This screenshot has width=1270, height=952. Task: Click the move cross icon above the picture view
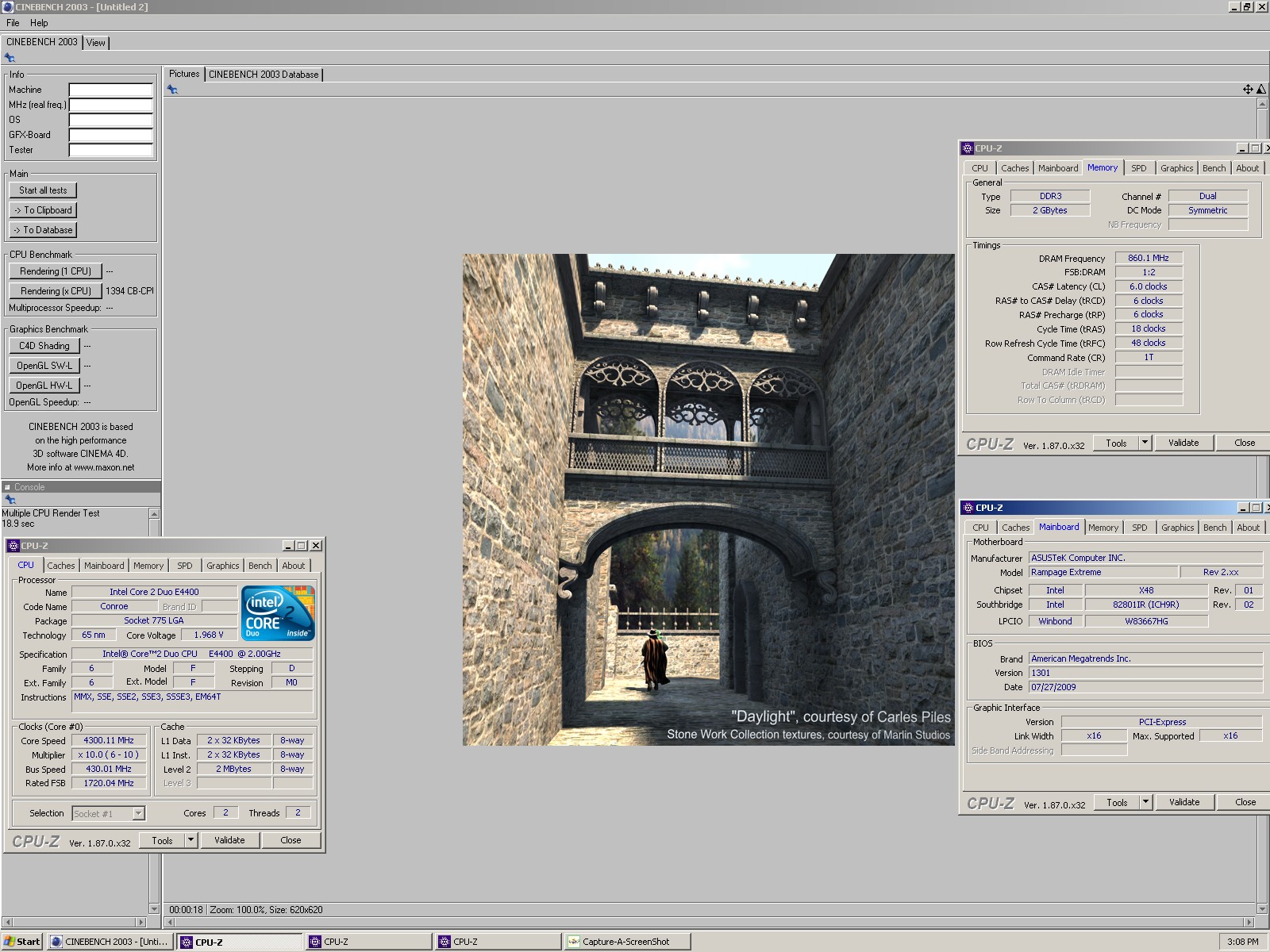pos(1248,90)
